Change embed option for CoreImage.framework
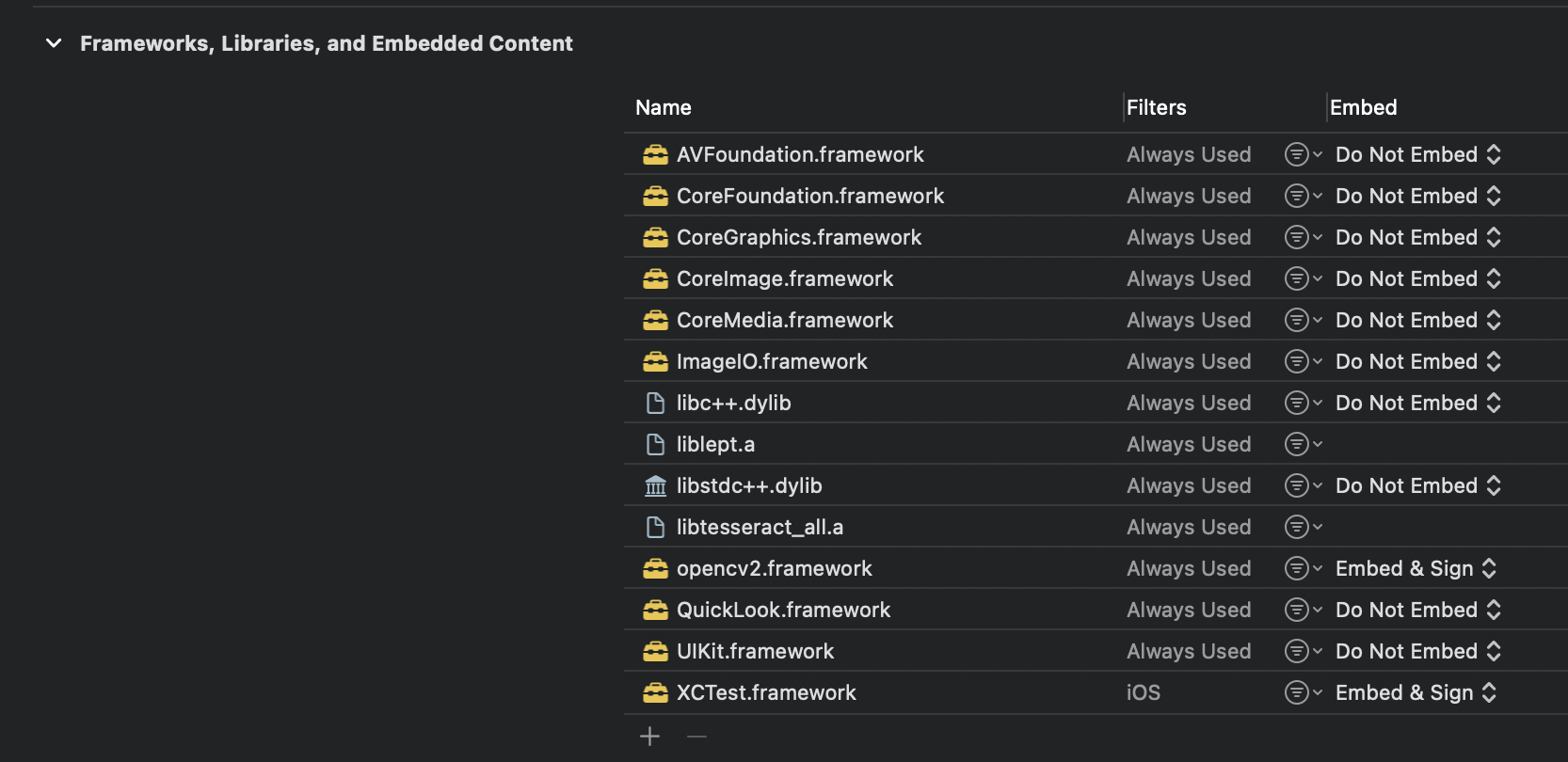Viewport: 1568px width, 762px height. pos(1418,278)
